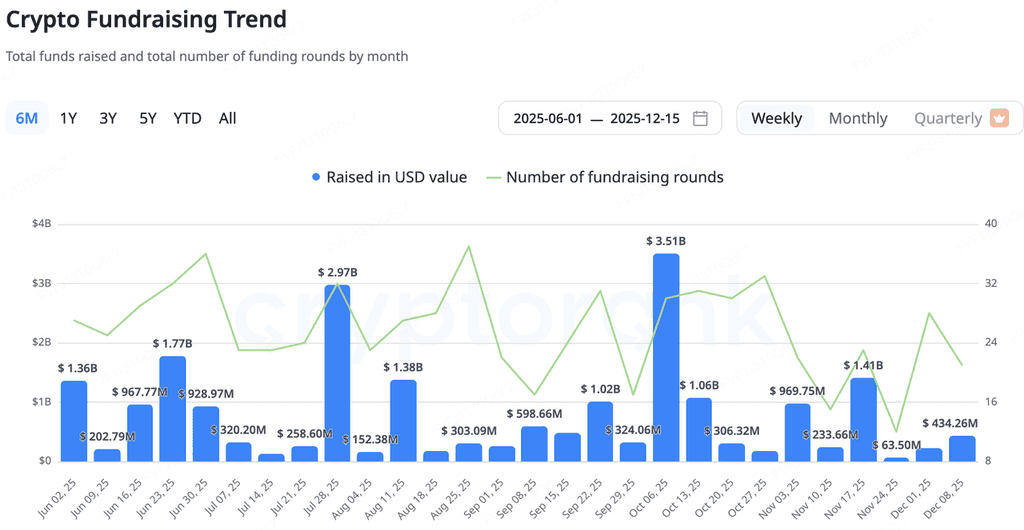This screenshot has height=530, width=1024.
Task: Open the calendar date picker icon
Action: pos(700,118)
